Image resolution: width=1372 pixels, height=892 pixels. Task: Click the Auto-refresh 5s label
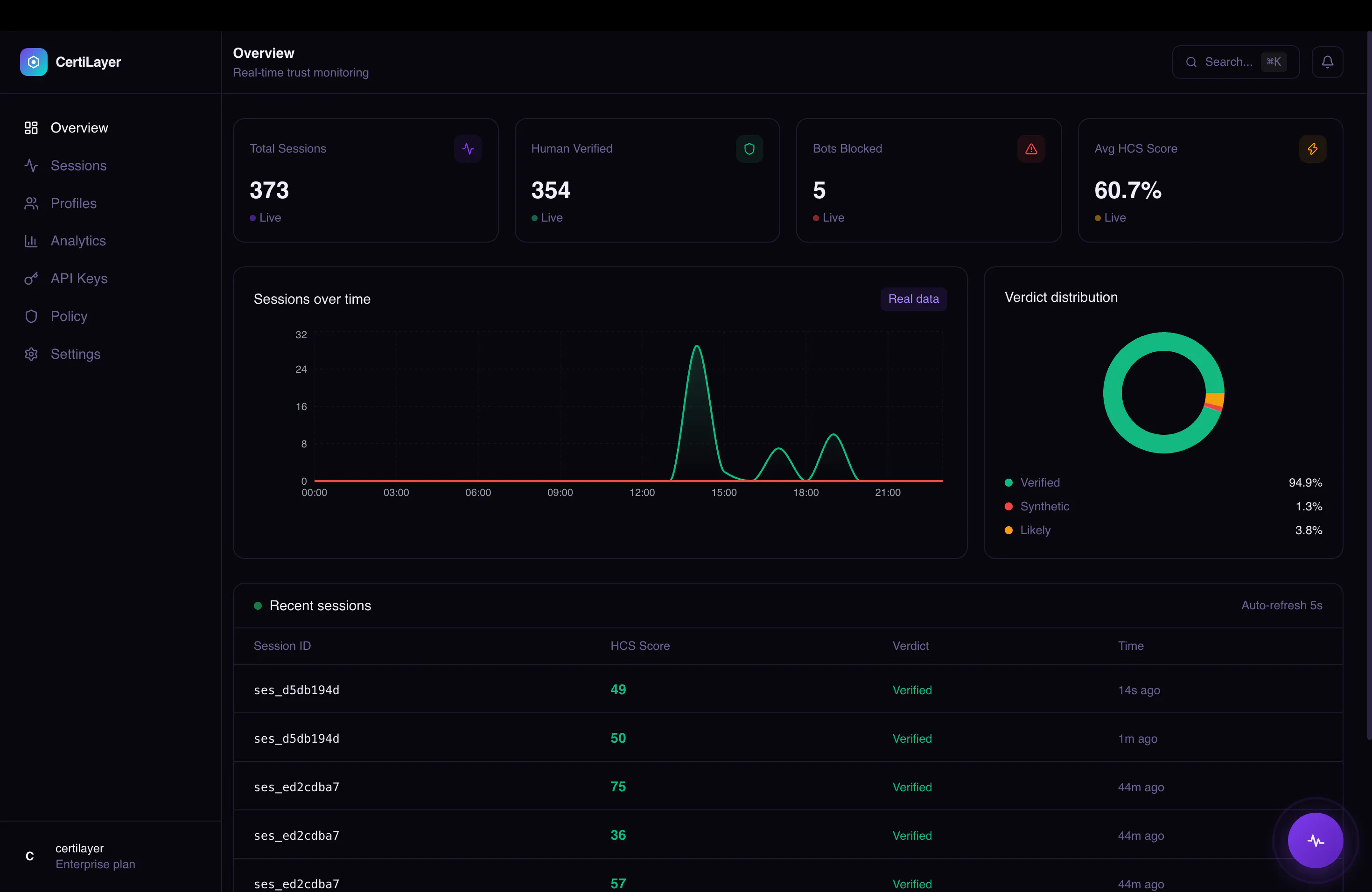[x=1281, y=606]
